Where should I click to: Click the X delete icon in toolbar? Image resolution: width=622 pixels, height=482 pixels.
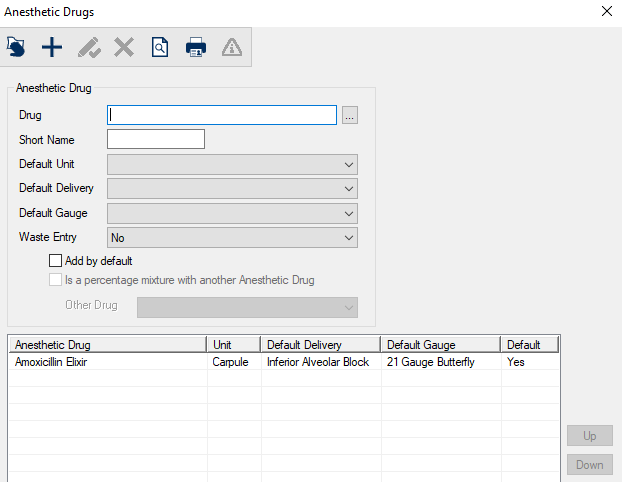point(124,46)
